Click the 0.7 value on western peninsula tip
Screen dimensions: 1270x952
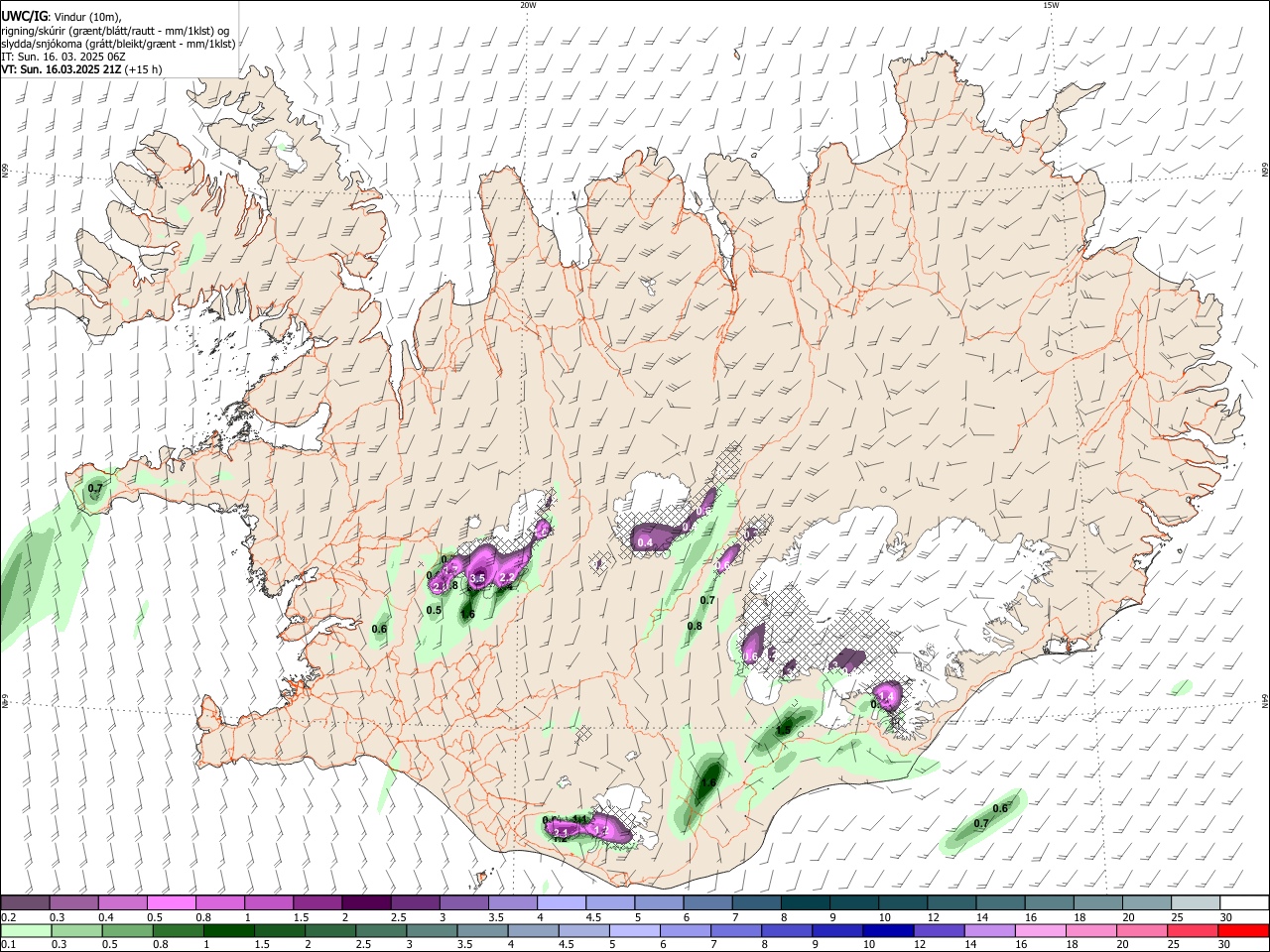(95, 488)
